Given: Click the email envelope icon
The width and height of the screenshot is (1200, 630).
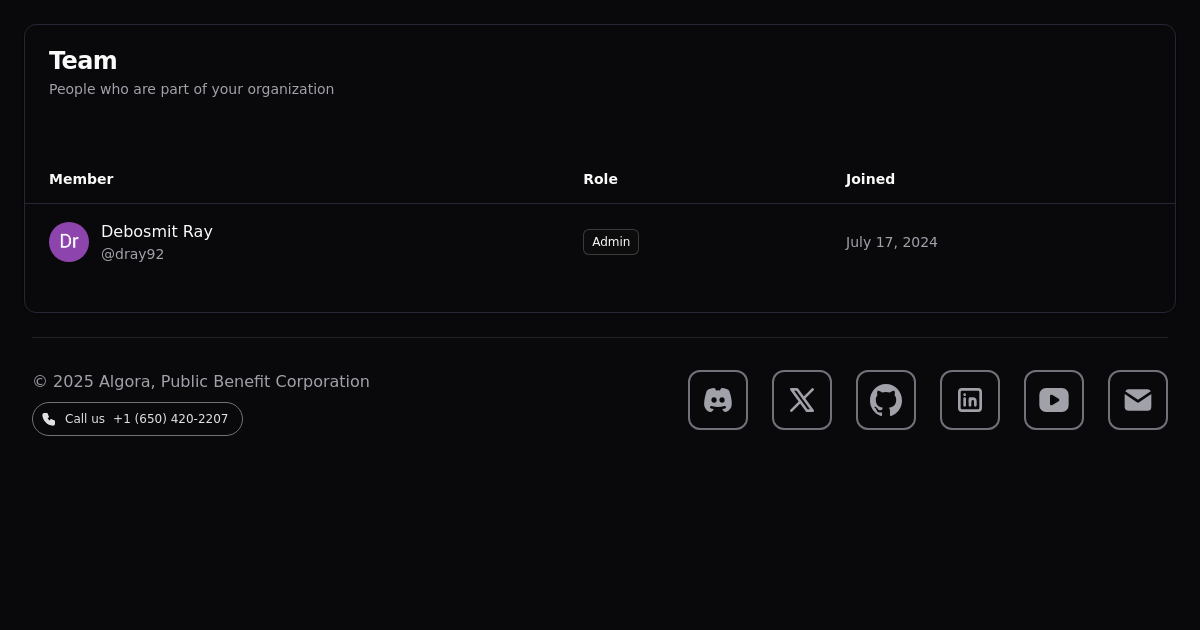Looking at the screenshot, I should point(1138,400).
